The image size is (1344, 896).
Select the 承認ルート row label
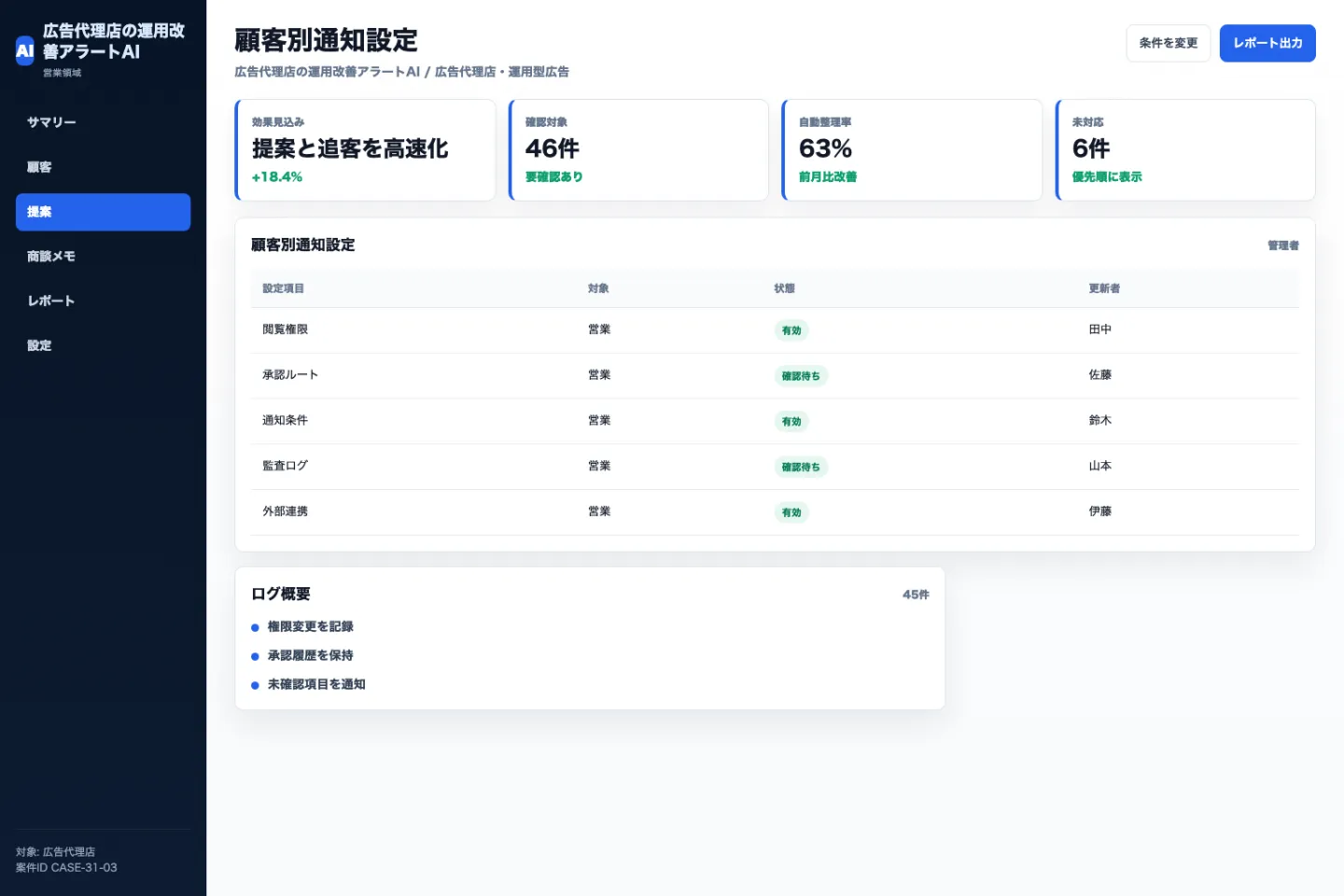click(290, 375)
